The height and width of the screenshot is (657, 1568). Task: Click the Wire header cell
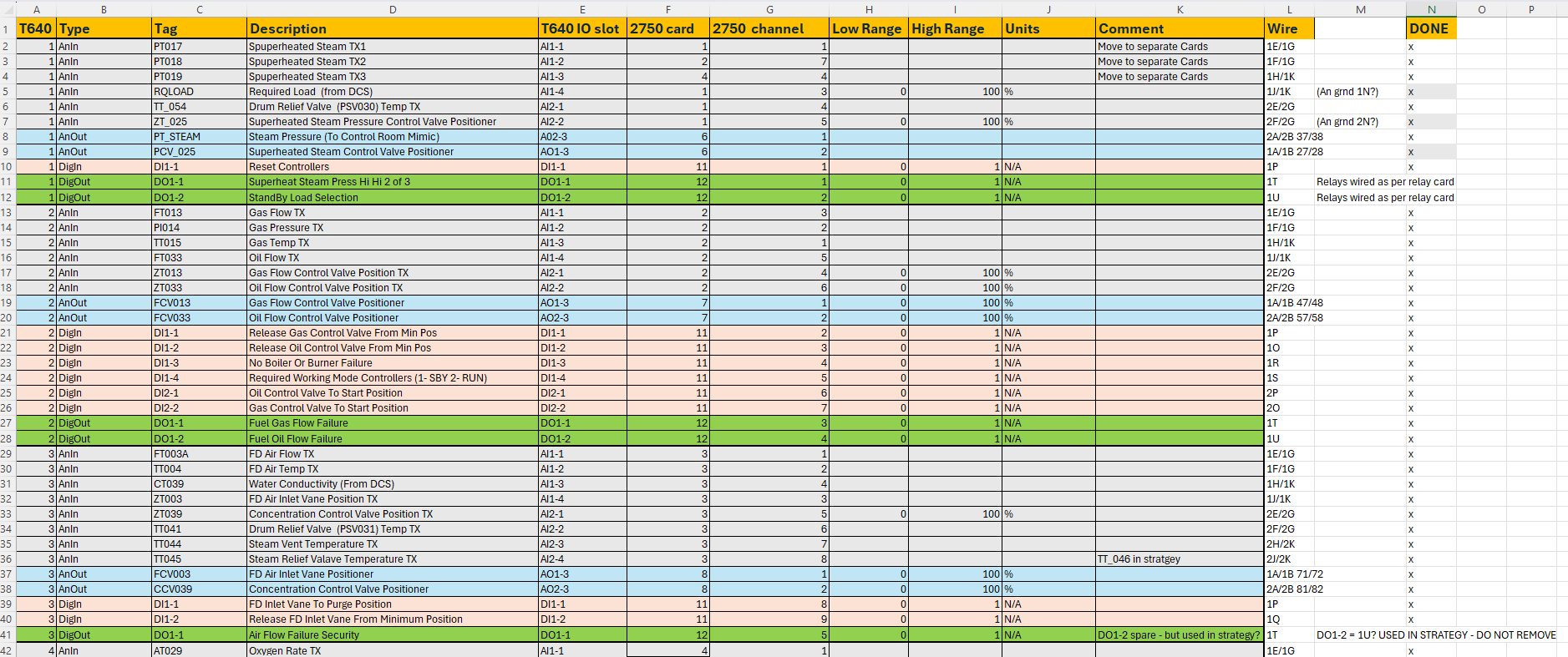pyautogui.click(x=1288, y=28)
